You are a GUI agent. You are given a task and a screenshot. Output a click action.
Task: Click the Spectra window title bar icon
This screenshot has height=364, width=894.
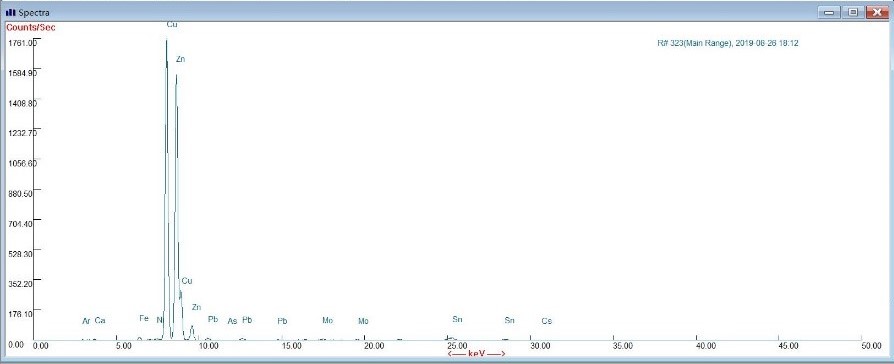click(11, 12)
